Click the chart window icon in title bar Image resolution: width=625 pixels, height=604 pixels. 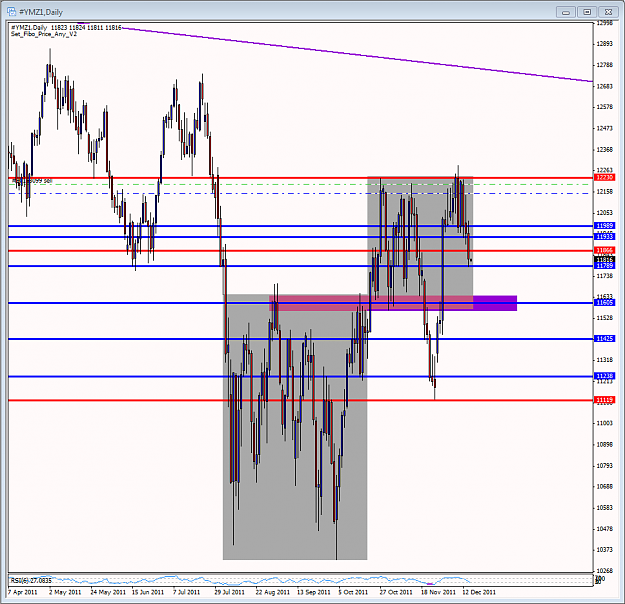(x=12, y=12)
